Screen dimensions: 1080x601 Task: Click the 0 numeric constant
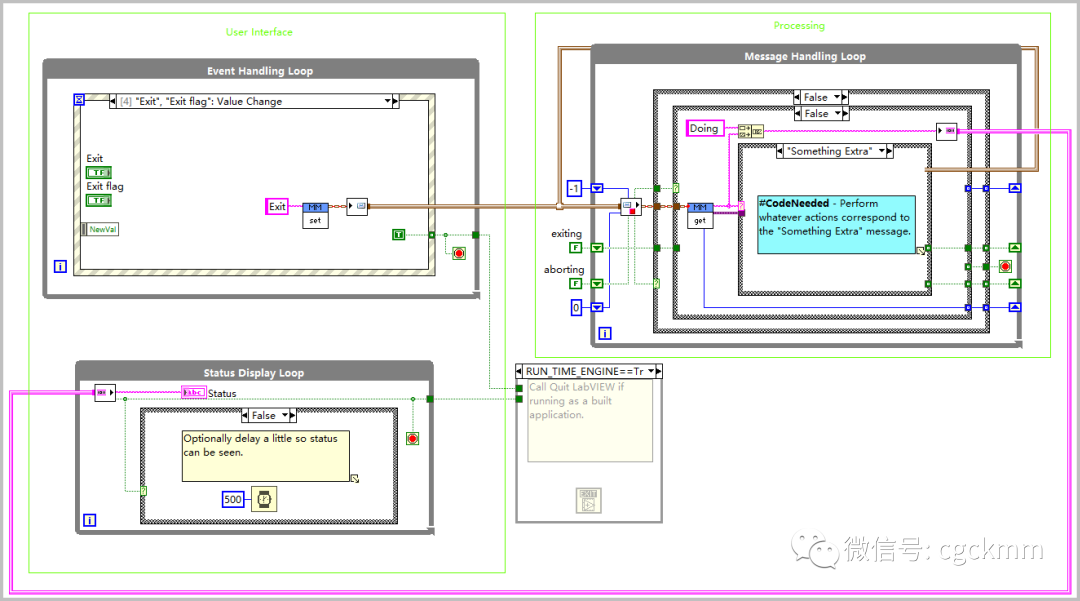[577, 308]
